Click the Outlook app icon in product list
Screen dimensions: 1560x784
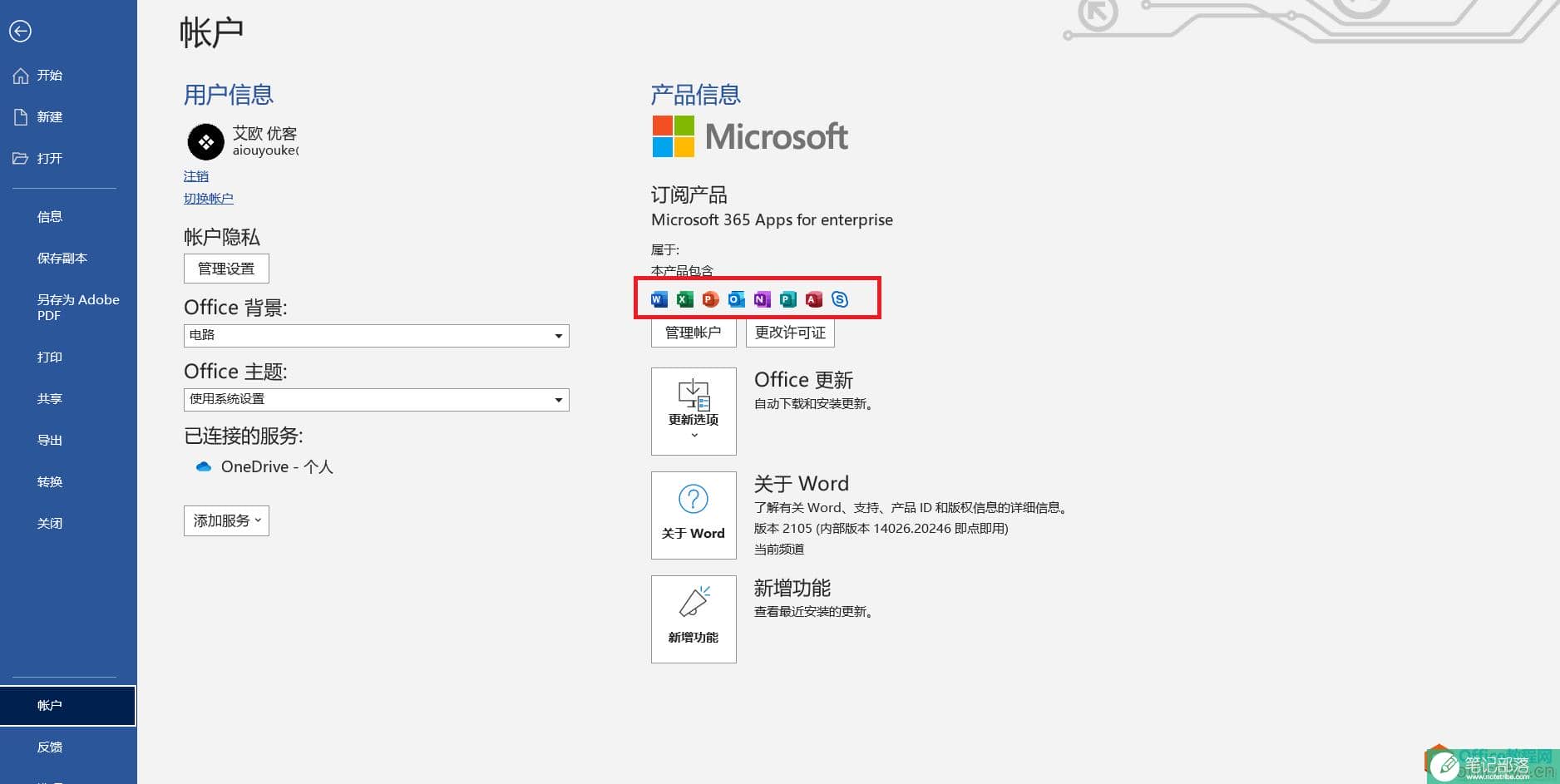[737, 299]
